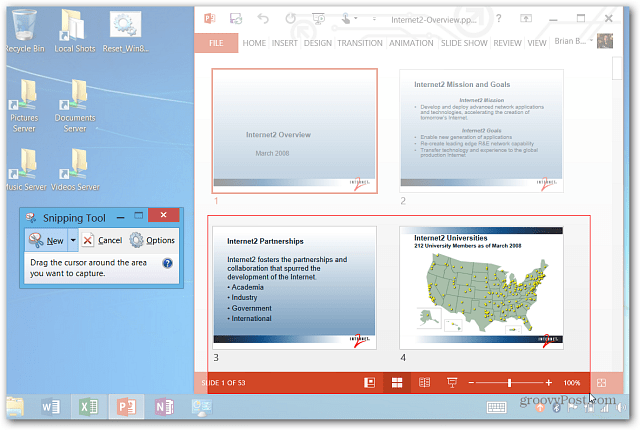Image resolution: width=640 pixels, height=430 pixels.
Task: Open Customize Quick Access Toolbar dropdown
Action: tap(374, 18)
